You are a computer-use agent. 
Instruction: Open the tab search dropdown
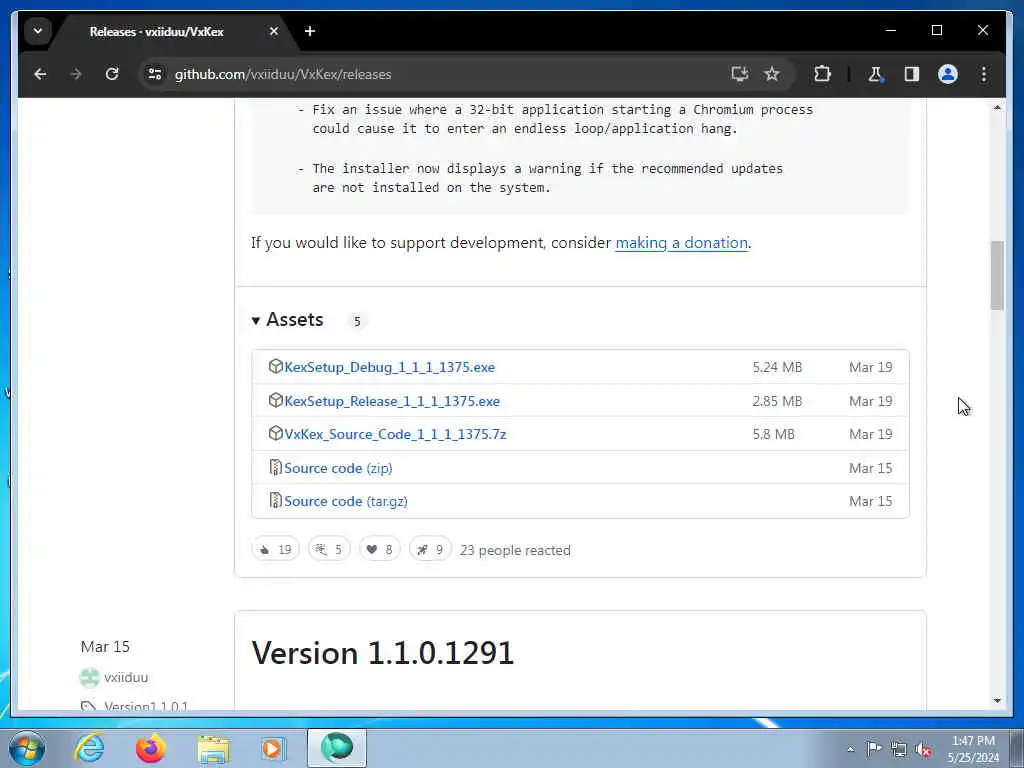(x=38, y=31)
